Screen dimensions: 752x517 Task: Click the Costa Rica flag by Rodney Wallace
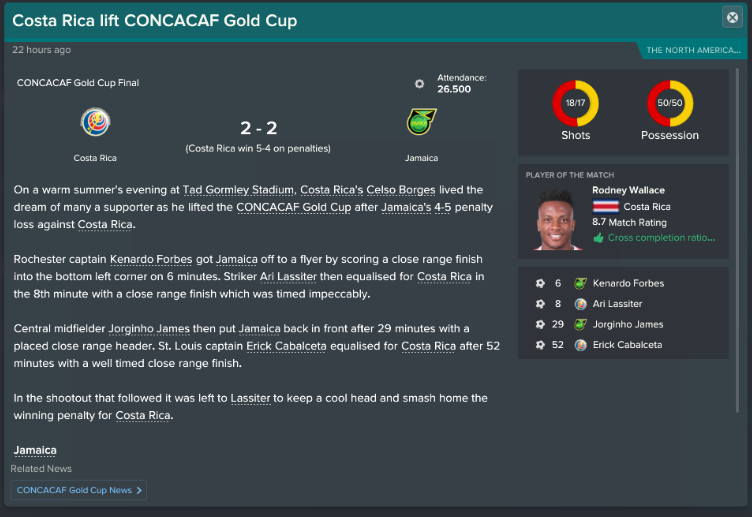click(606, 207)
